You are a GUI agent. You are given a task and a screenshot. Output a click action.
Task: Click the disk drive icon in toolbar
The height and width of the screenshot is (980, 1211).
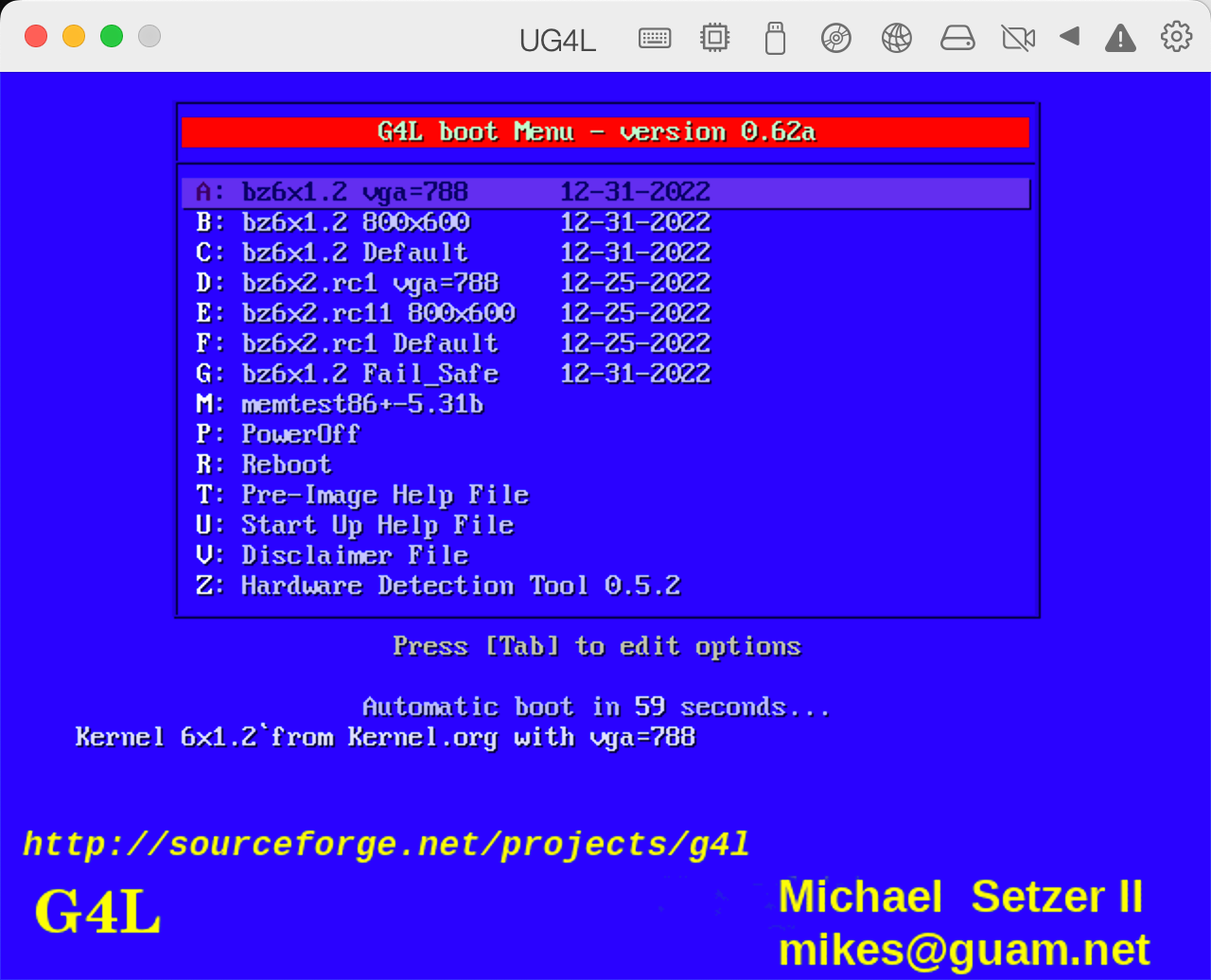point(957,38)
